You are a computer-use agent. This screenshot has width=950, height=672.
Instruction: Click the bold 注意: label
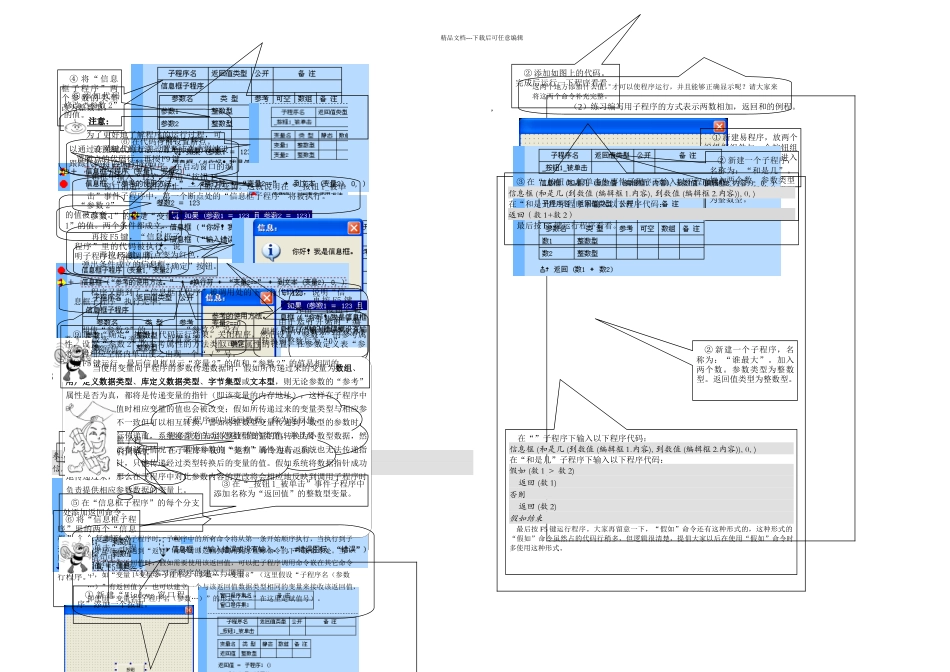98,121
